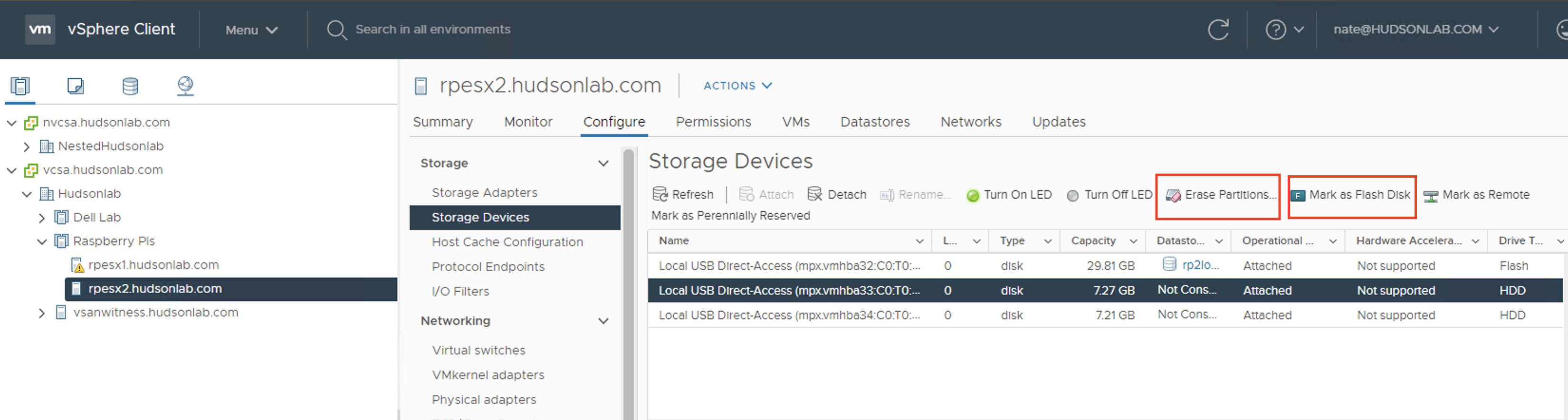Collapse the Raspberry Pis cluster node

click(x=41, y=242)
